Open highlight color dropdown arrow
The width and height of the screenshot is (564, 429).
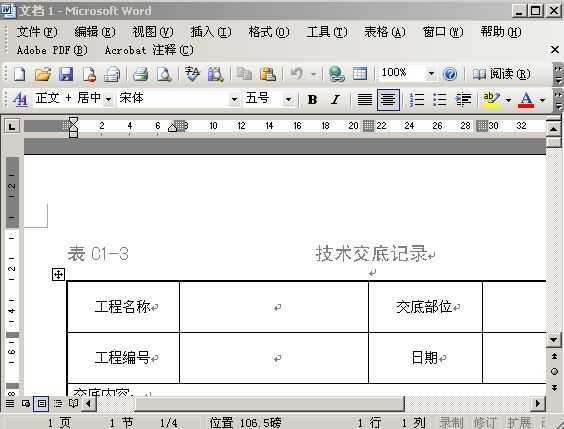(x=508, y=100)
